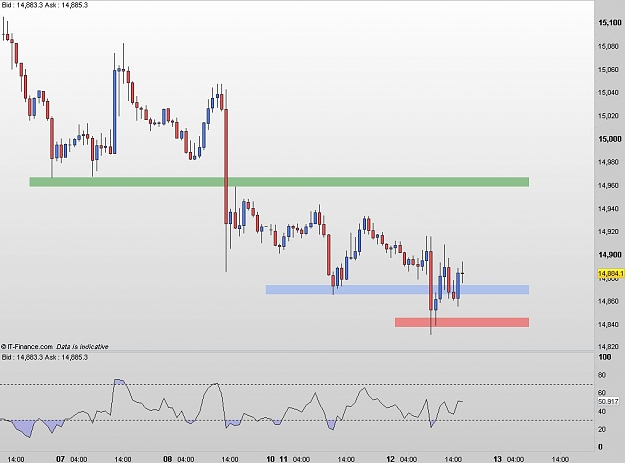Viewport: 625px width, 463px height.
Task: Click the 0 label on oscillator scale
Action: coord(601,447)
